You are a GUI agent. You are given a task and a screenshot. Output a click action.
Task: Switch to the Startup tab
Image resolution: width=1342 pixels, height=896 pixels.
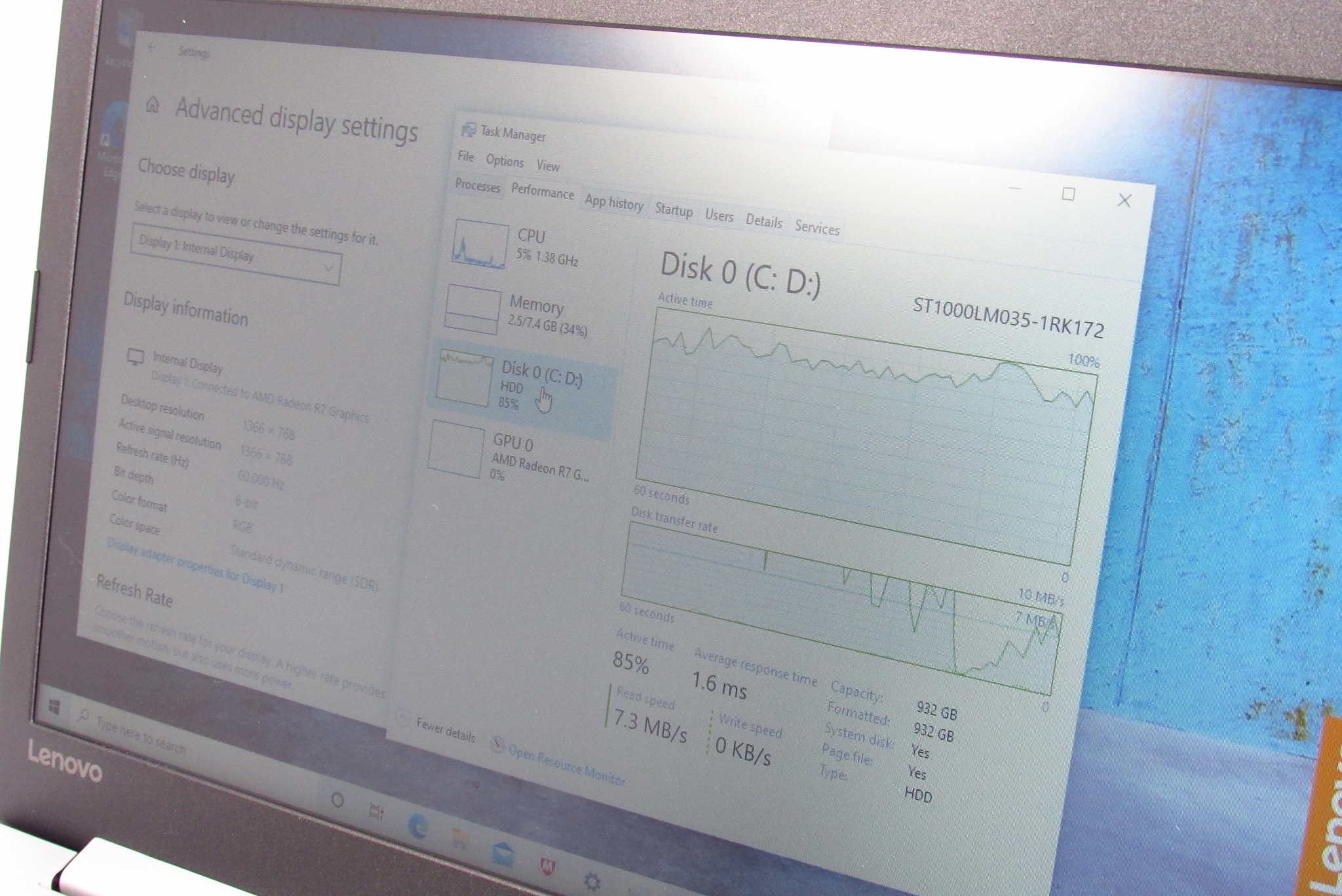(x=674, y=210)
